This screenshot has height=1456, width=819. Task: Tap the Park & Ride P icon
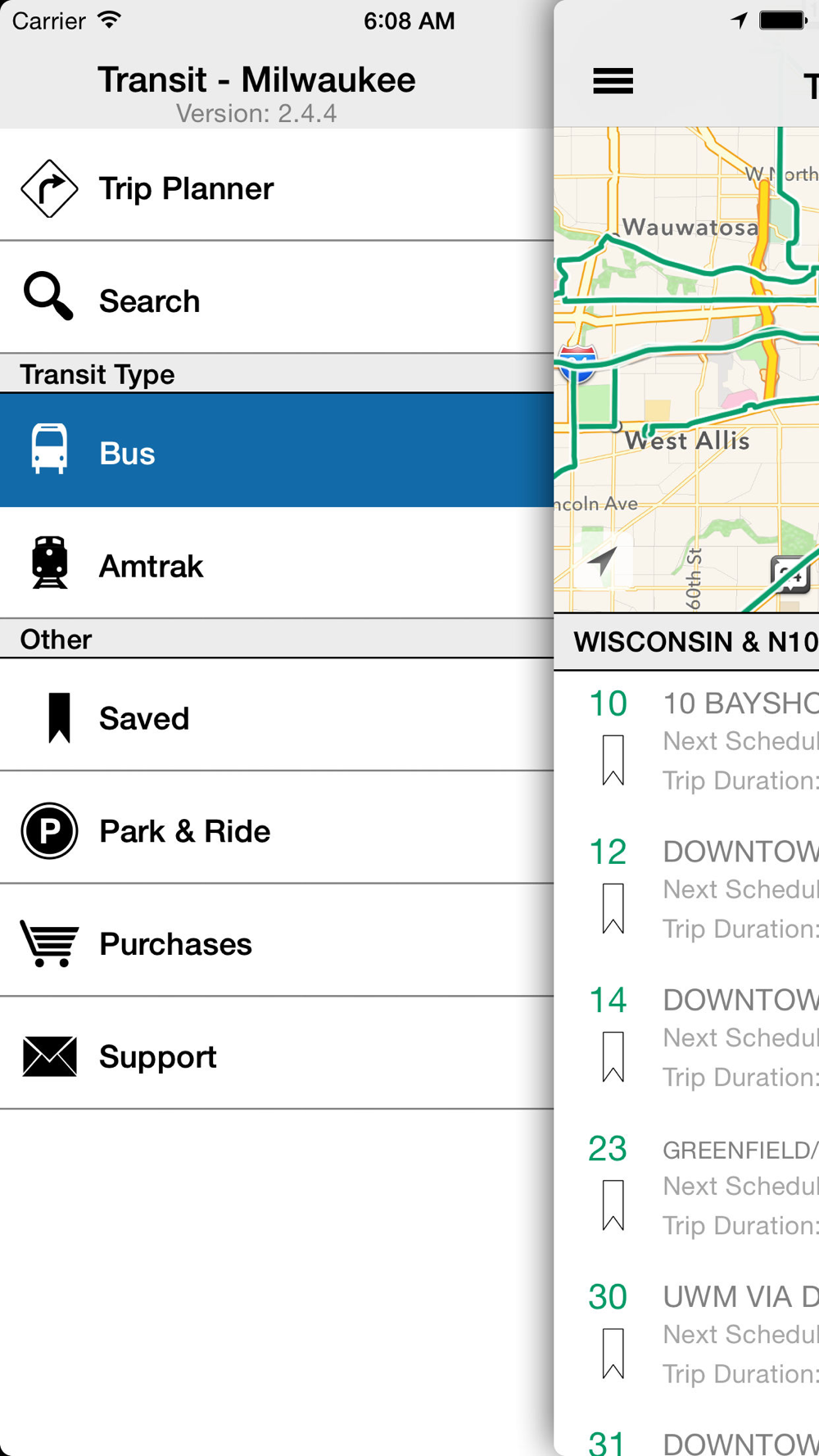click(49, 830)
